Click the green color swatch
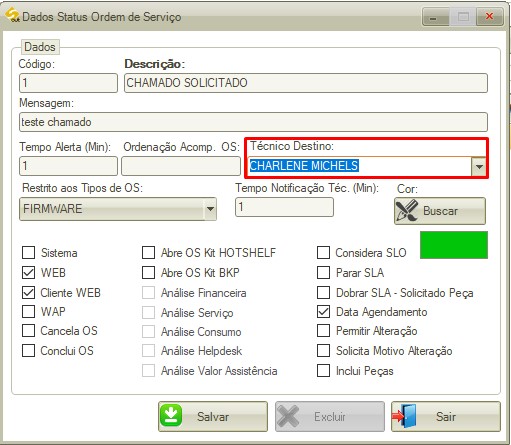Image resolution: width=511 pixels, height=445 pixels. (x=454, y=245)
